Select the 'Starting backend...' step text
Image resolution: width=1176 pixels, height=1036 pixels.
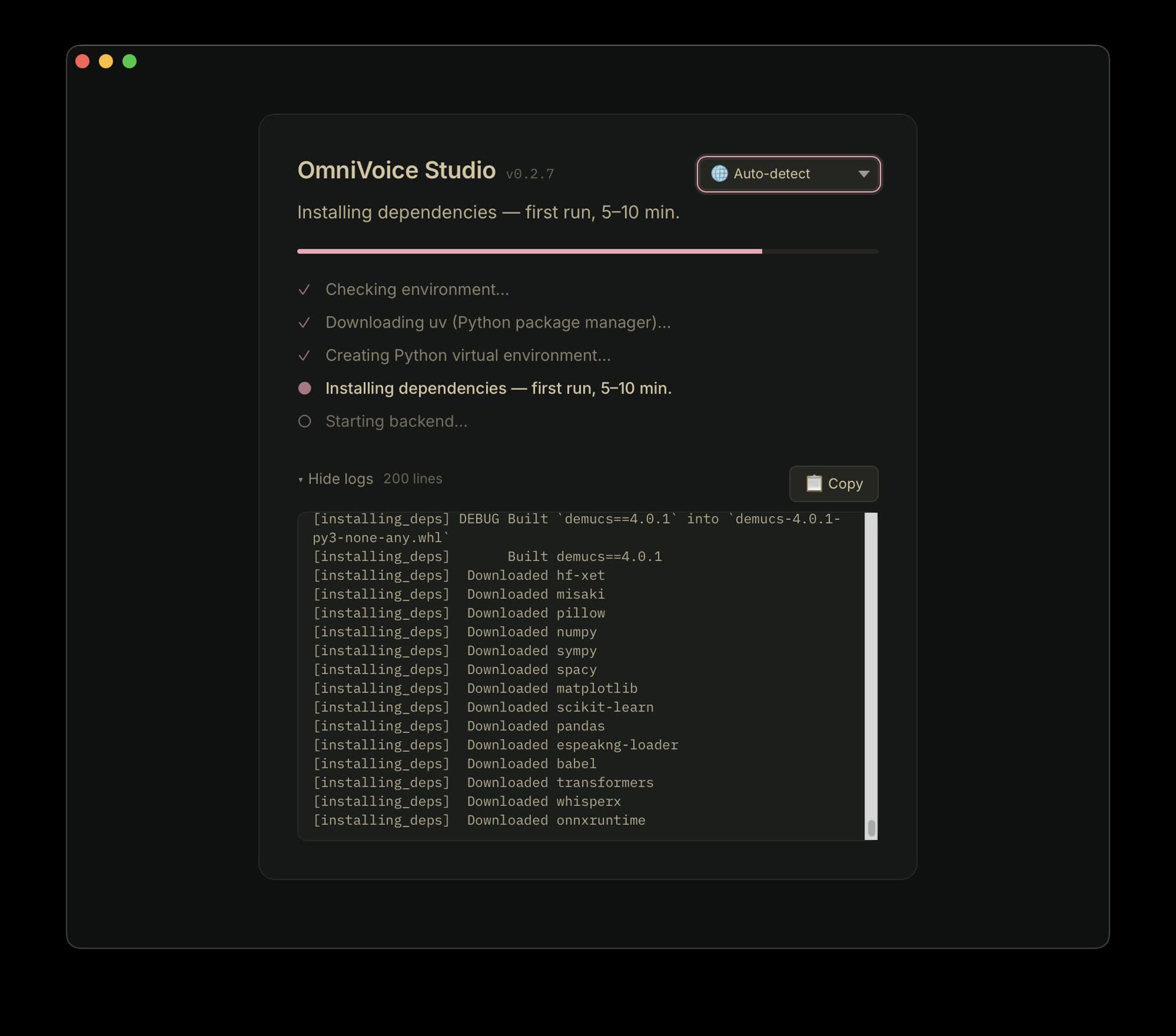396,421
